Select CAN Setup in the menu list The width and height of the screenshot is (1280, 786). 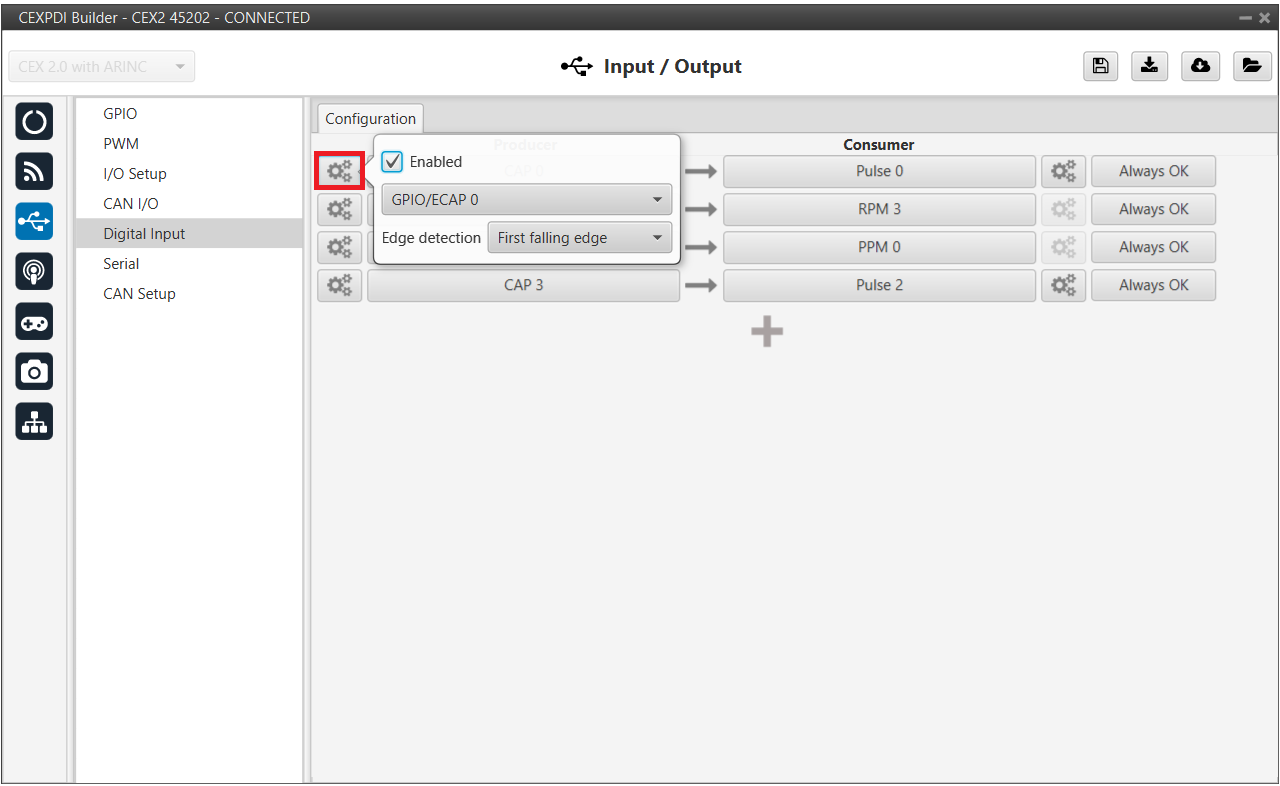[x=139, y=294]
